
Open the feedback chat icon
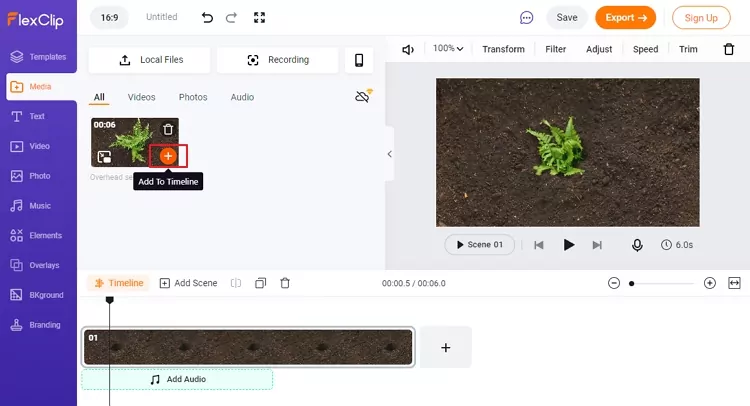[526, 18]
